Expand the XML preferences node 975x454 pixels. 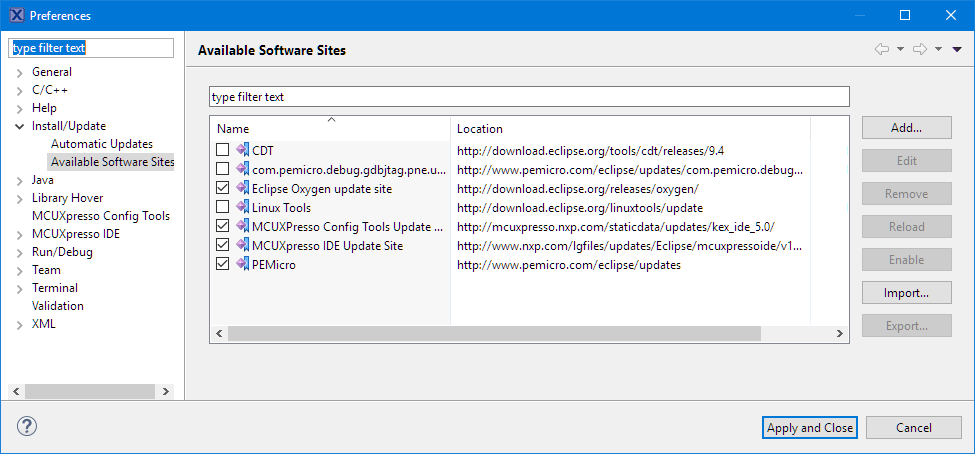click(21, 325)
